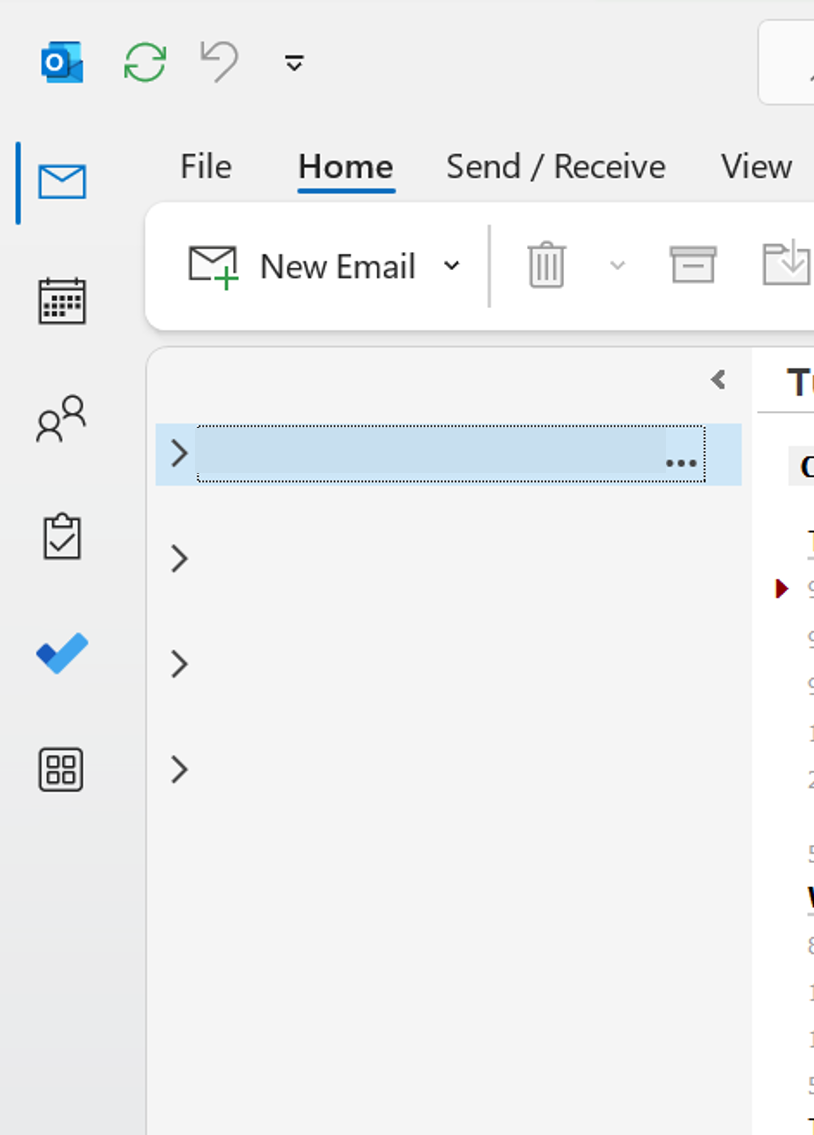This screenshot has width=814, height=1135.
Task: Open the New Email dropdown arrow
Action: 451,266
